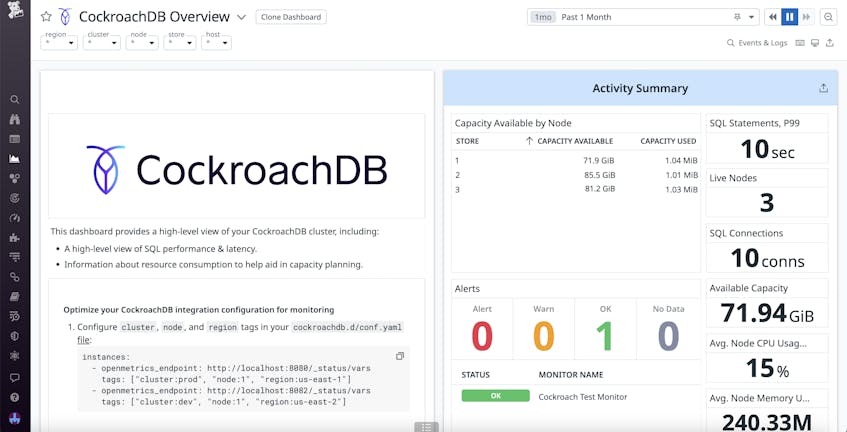The image size is (847, 432).
Task: Click the Alert count 0
Action: pyautogui.click(x=482, y=336)
